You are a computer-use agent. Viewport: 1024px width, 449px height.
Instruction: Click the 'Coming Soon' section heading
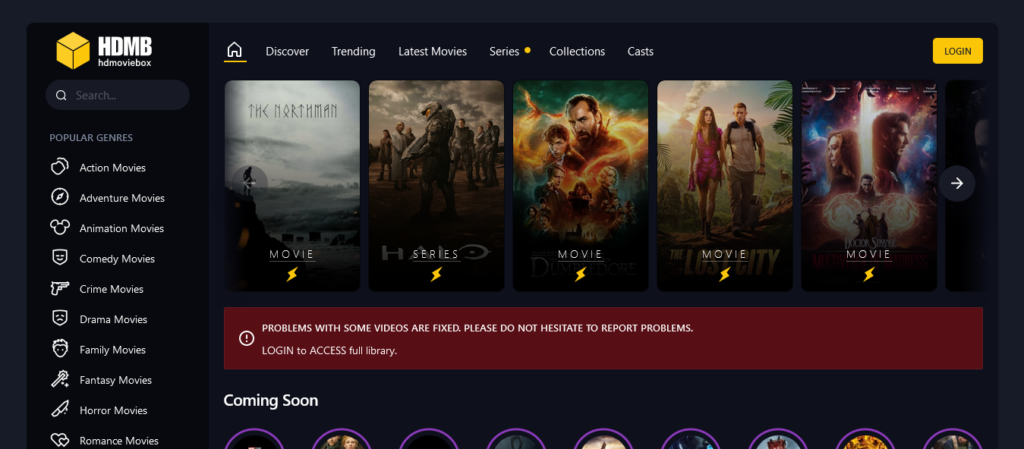click(270, 400)
